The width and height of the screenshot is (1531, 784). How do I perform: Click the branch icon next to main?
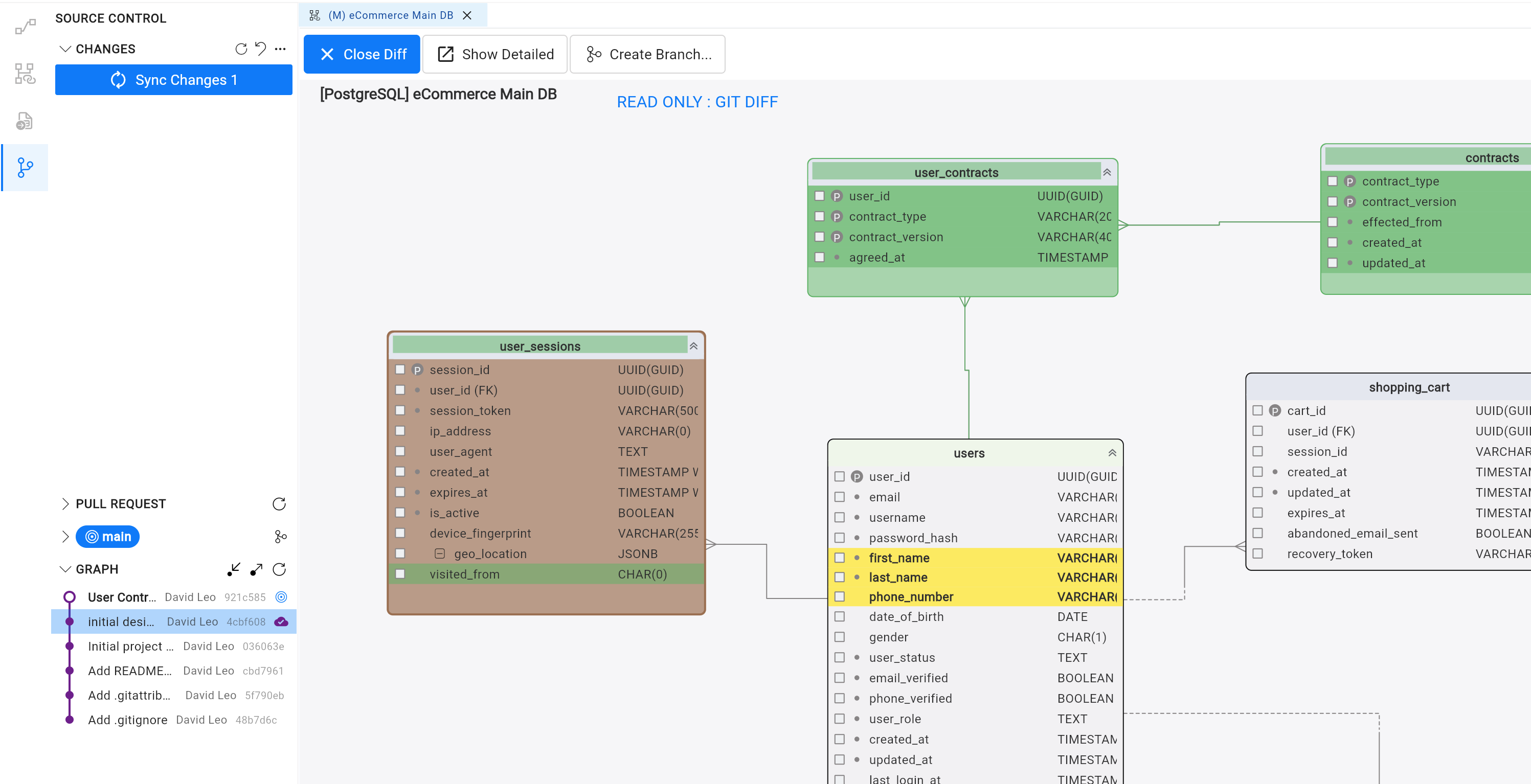click(280, 537)
